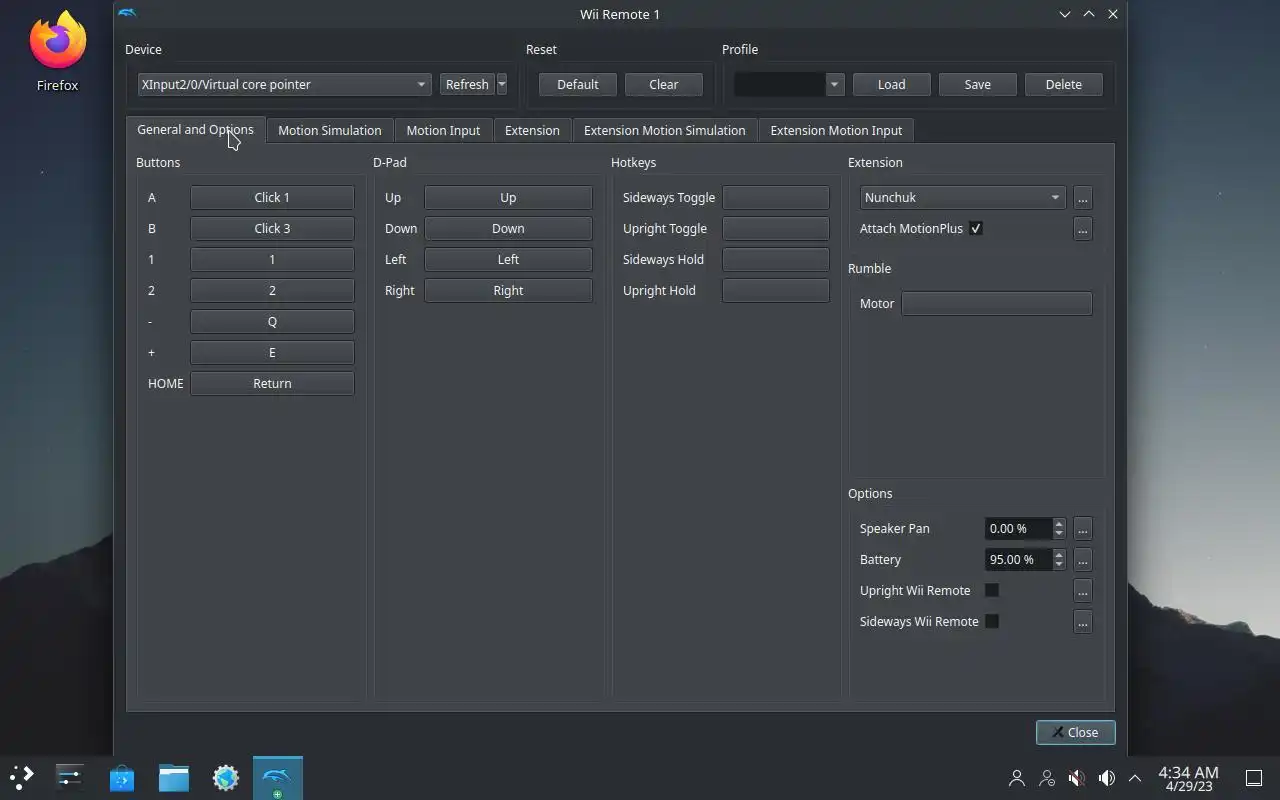Click the Speaker Pan value field
Viewport: 1280px width, 800px height.
(x=1018, y=529)
